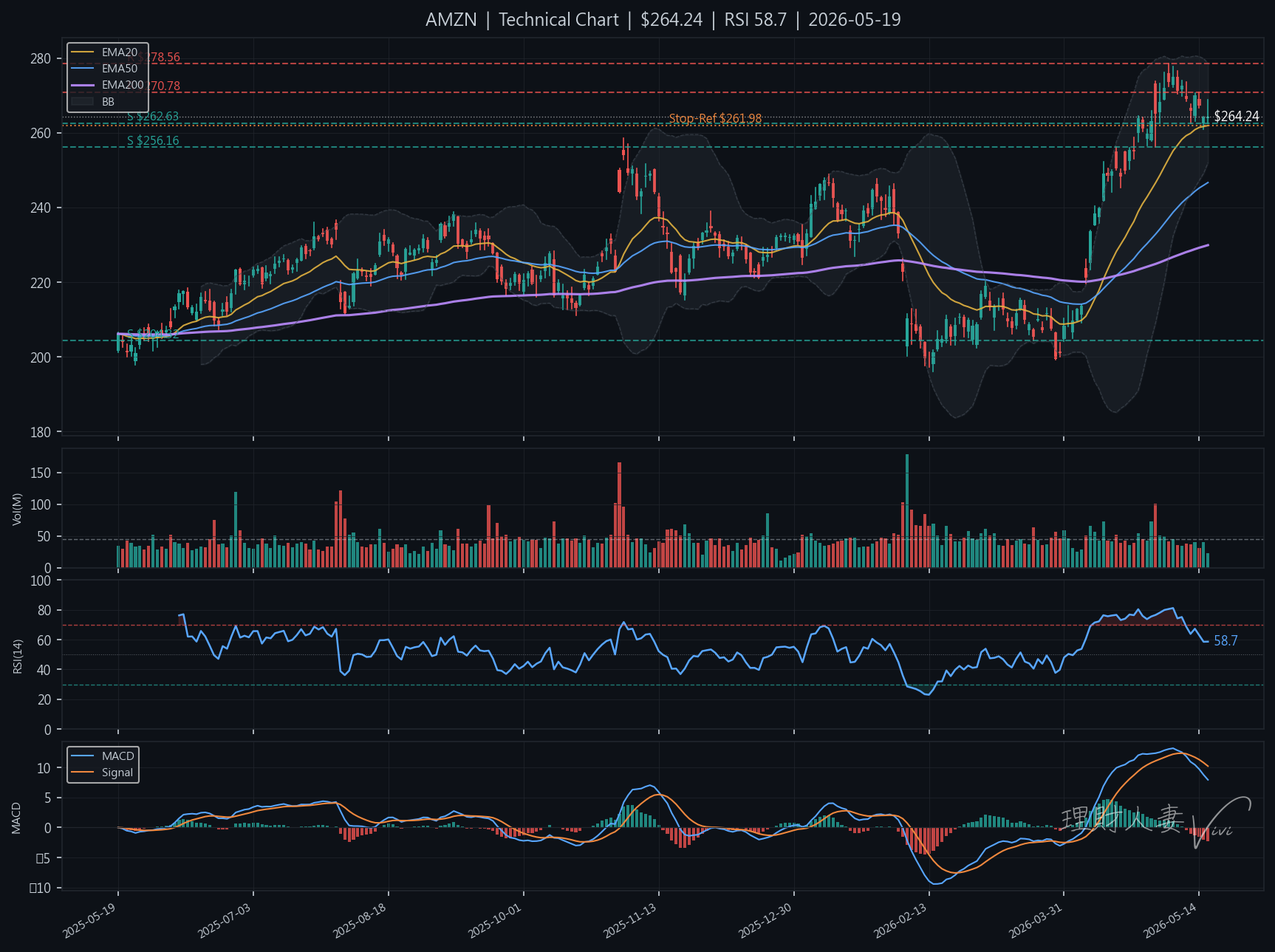Select the BB legend entry

(93, 102)
